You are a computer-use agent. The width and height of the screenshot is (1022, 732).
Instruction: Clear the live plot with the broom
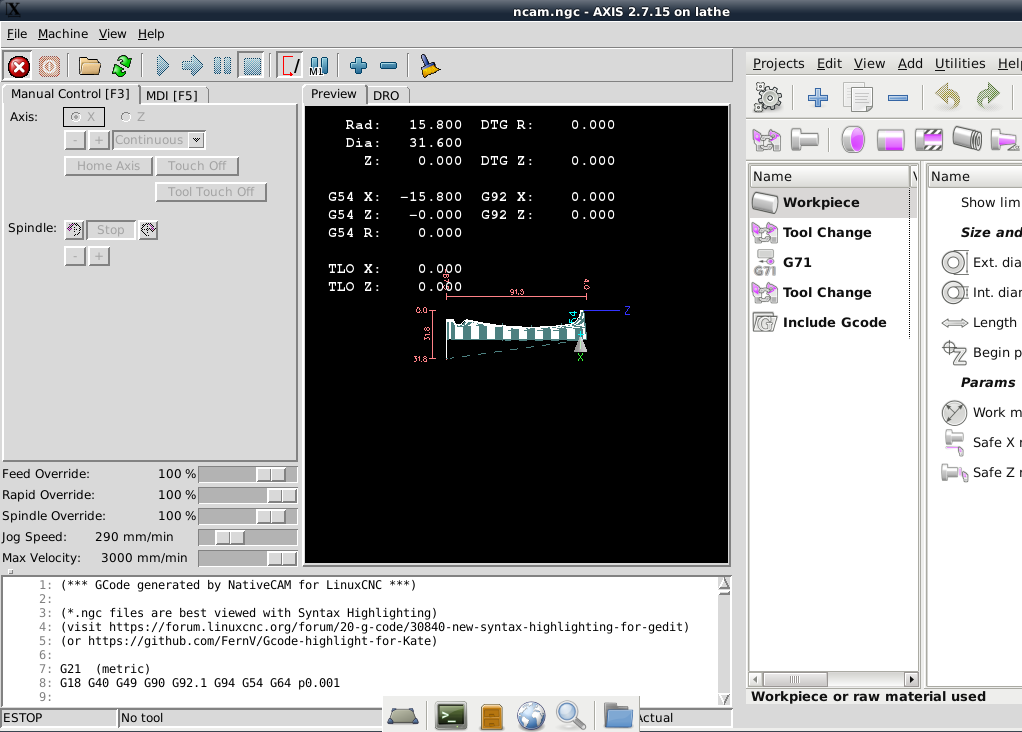click(x=430, y=67)
